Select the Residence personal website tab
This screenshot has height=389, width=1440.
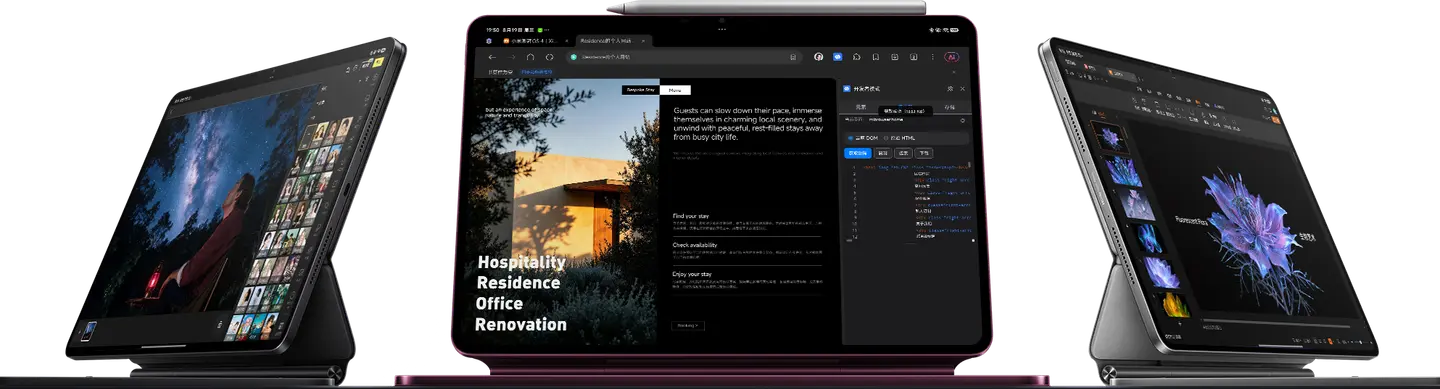pos(614,41)
